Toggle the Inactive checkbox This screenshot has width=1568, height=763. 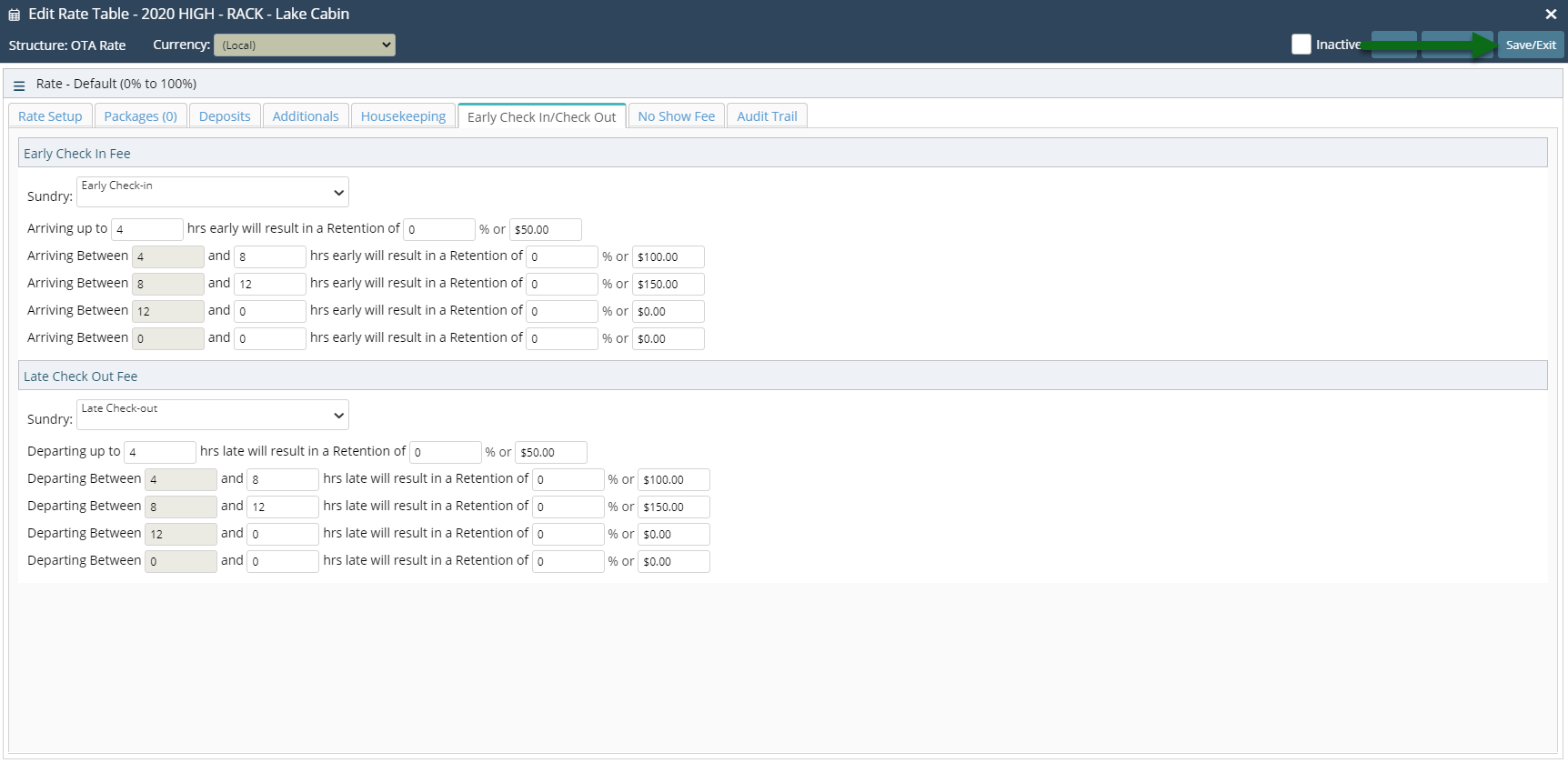click(1302, 45)
